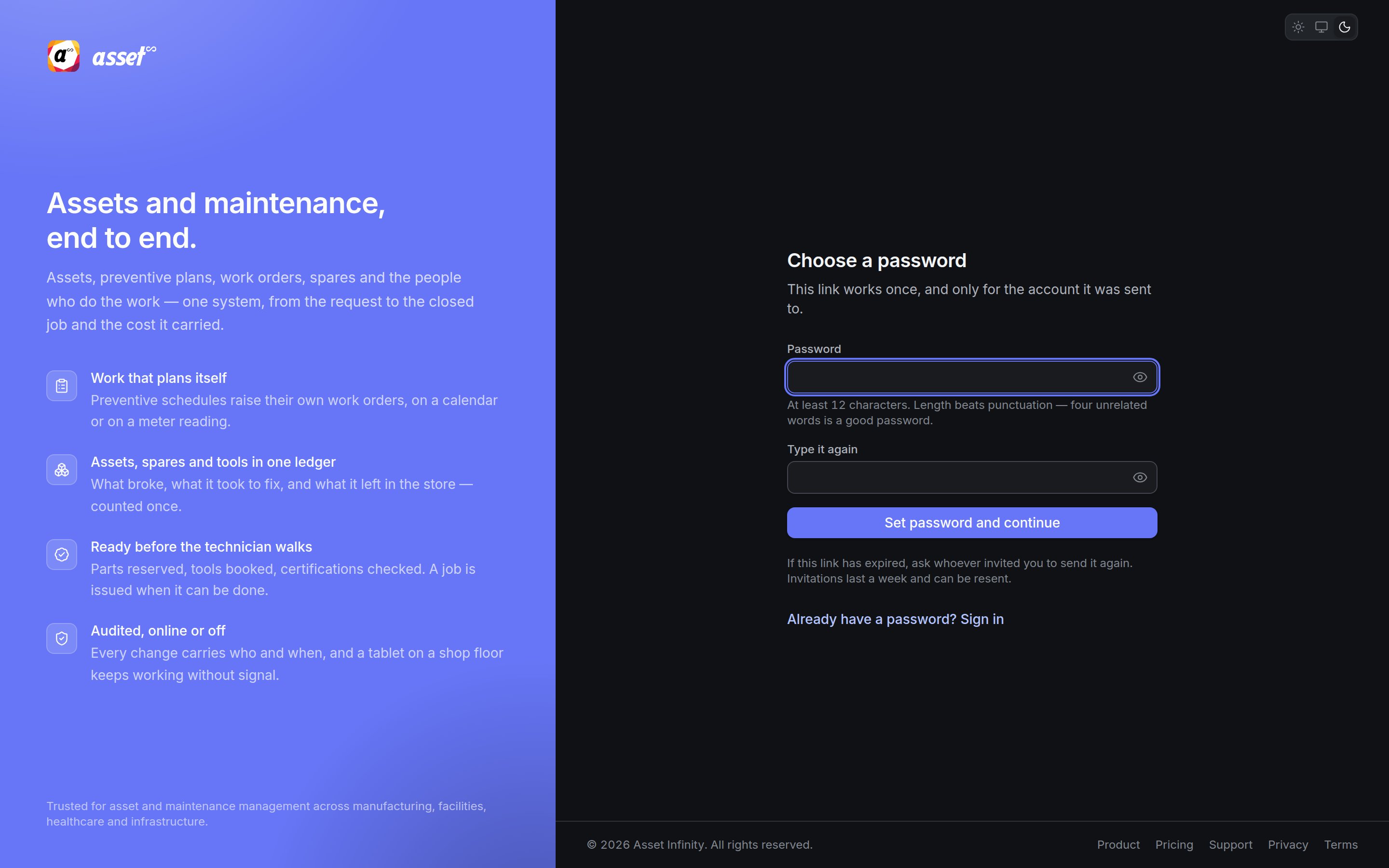Click the asset wordmark beside the logo
Image resolution: width=1389 pixels, height=868 pixels.
tap(124, 56)
